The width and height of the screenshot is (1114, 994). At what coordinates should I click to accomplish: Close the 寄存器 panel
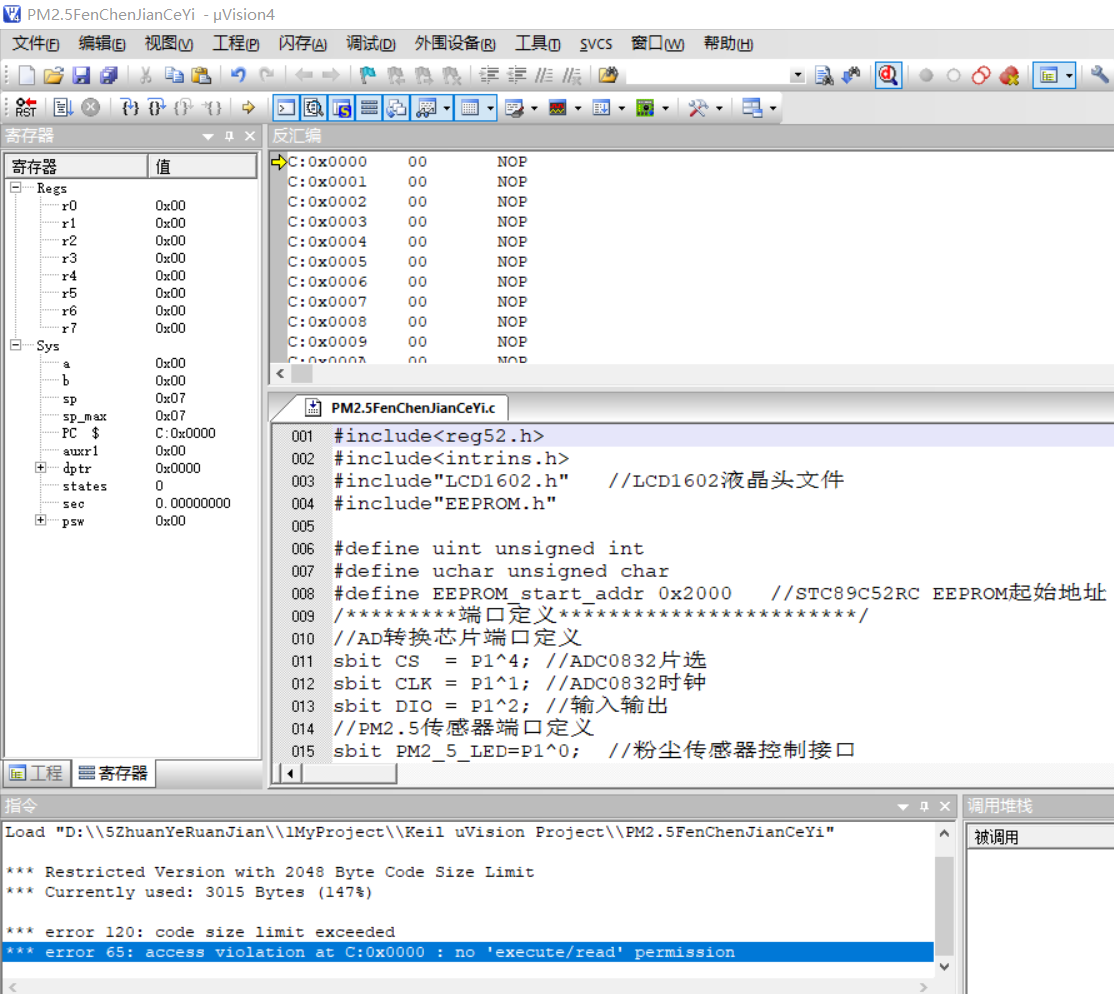click(x=249, y=136)
